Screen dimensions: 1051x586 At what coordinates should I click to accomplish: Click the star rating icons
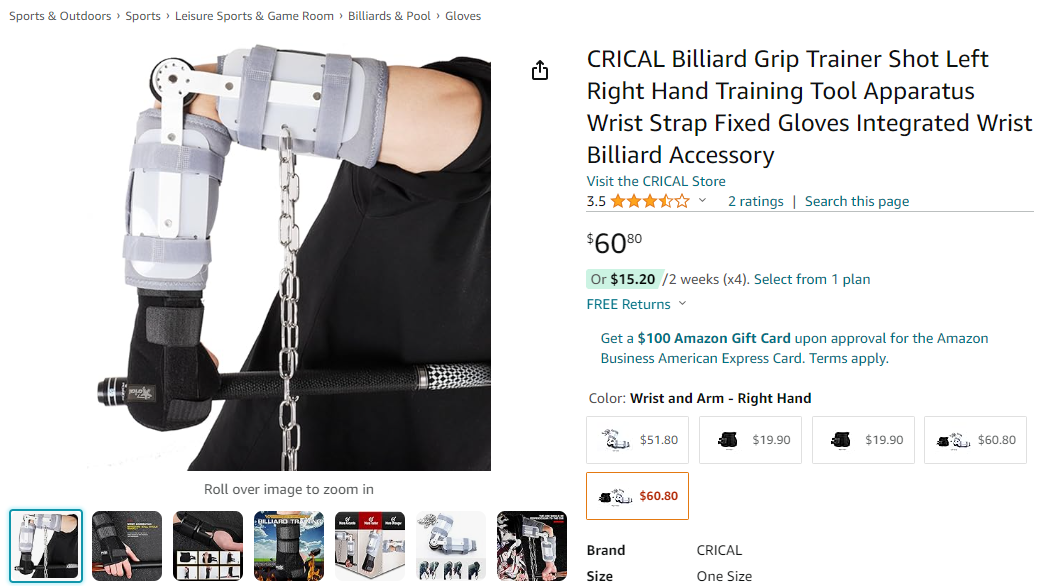point(650,201)
